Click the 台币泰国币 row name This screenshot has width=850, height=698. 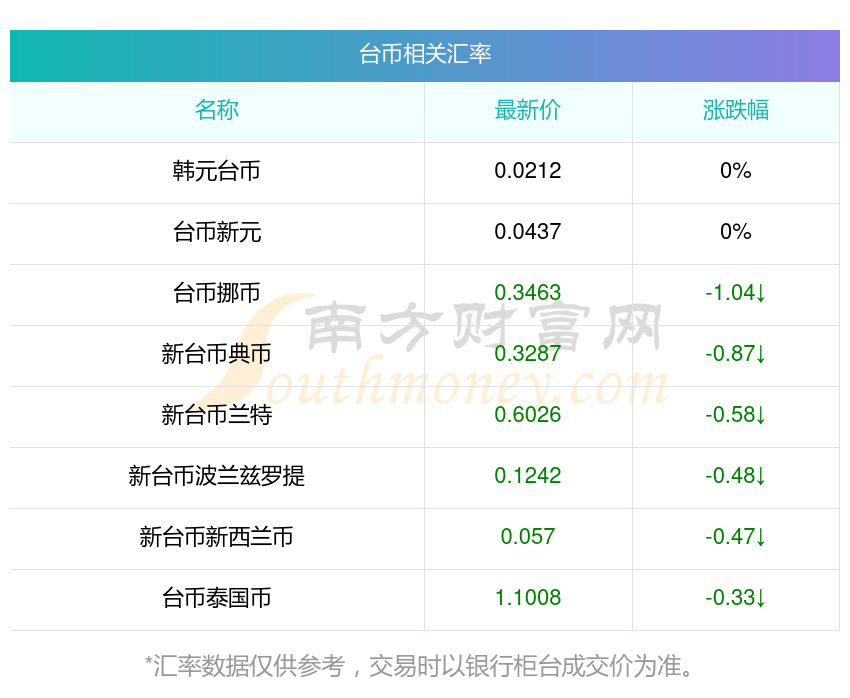coord(217,598)
